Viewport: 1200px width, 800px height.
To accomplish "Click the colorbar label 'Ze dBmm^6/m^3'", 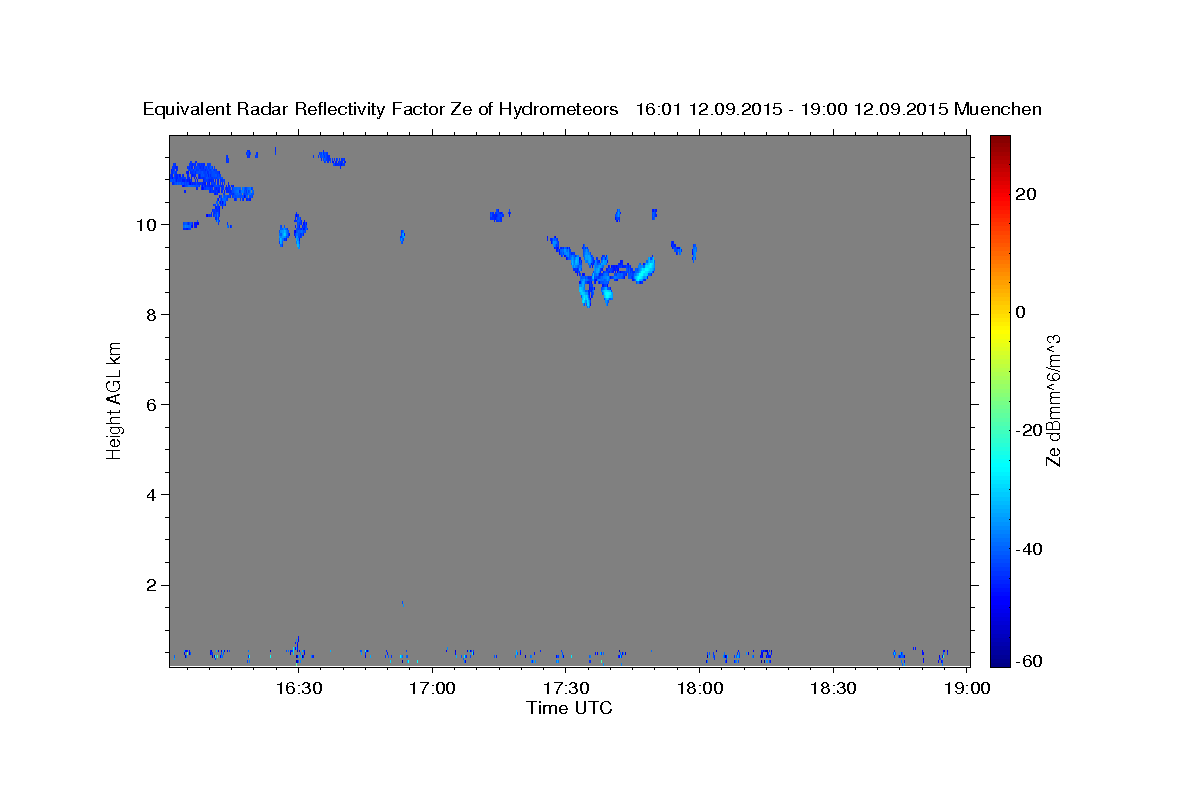I will coord(1052,401).
